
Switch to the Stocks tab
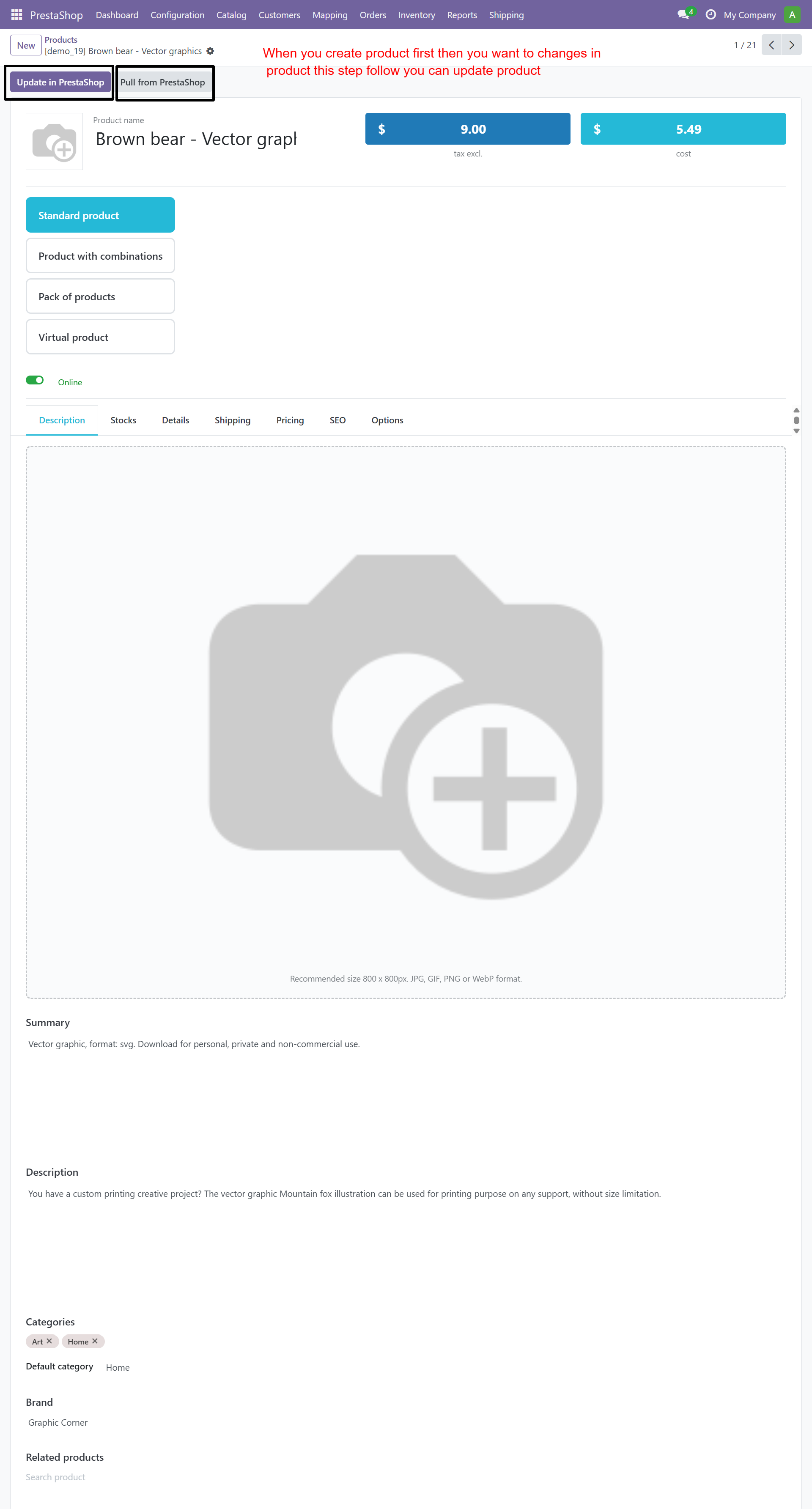[x=123, y=420]
